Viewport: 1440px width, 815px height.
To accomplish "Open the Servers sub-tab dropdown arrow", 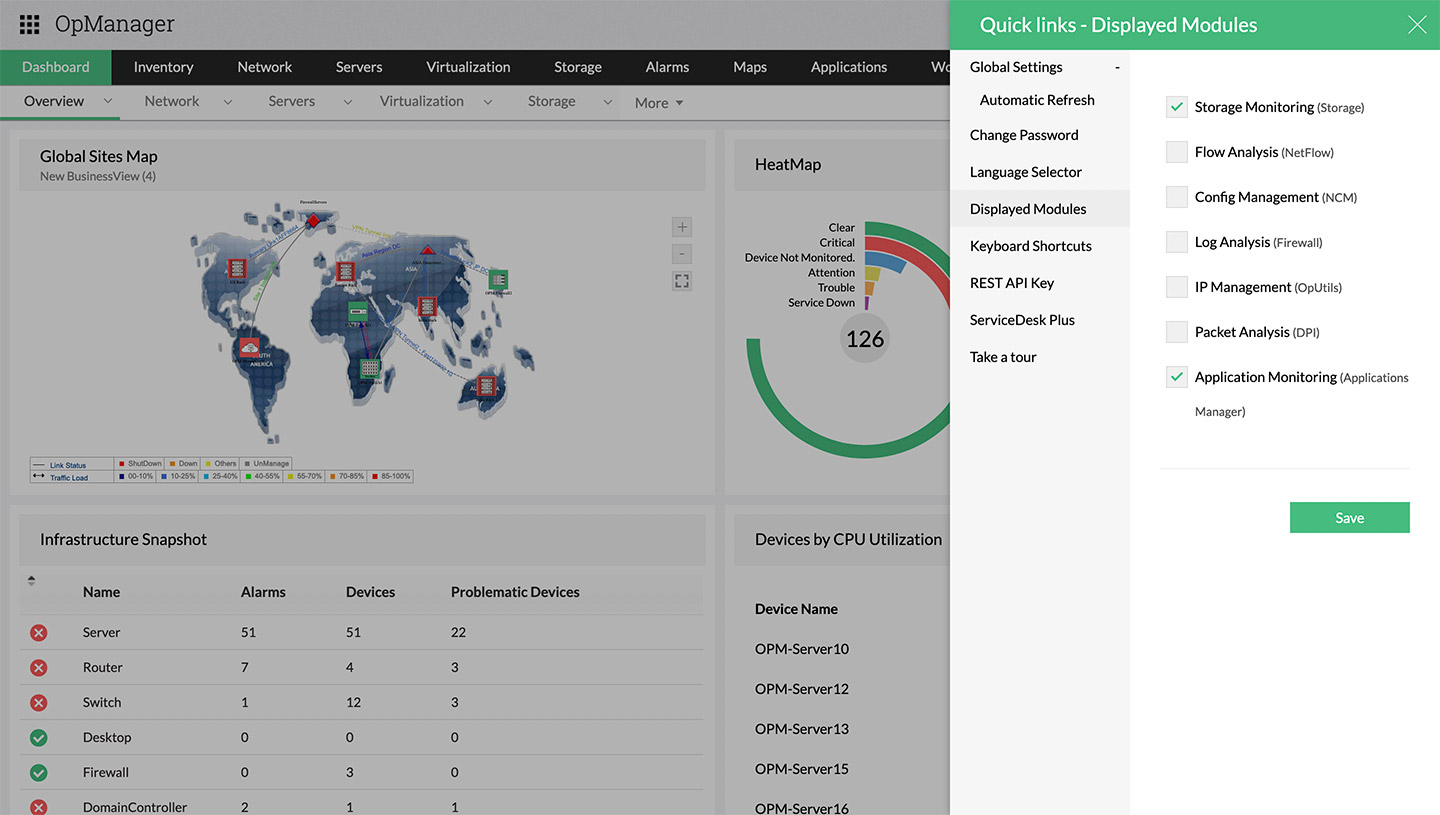I will (x=348, y=101).
